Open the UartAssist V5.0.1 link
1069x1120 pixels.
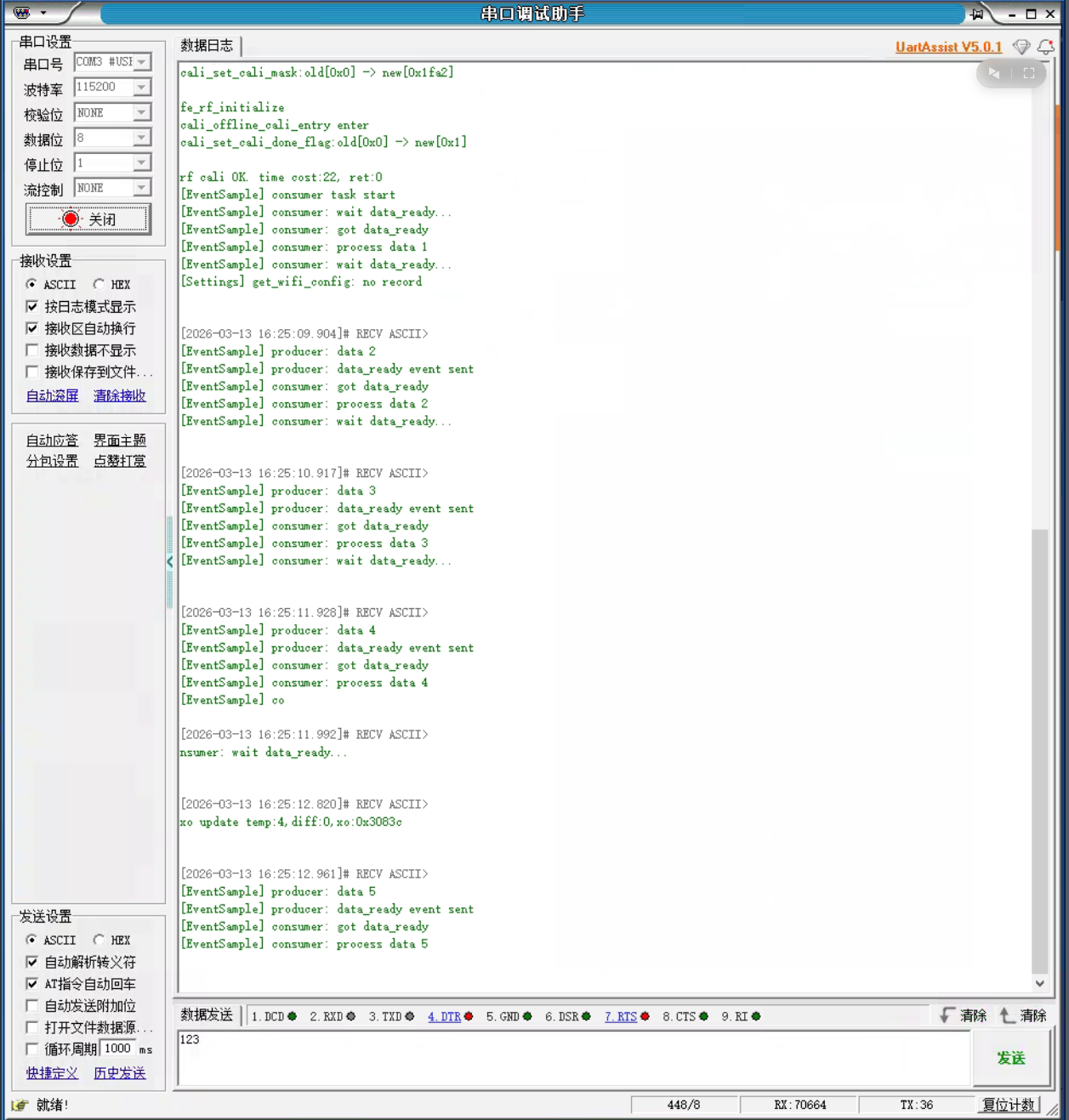point(948,47)
